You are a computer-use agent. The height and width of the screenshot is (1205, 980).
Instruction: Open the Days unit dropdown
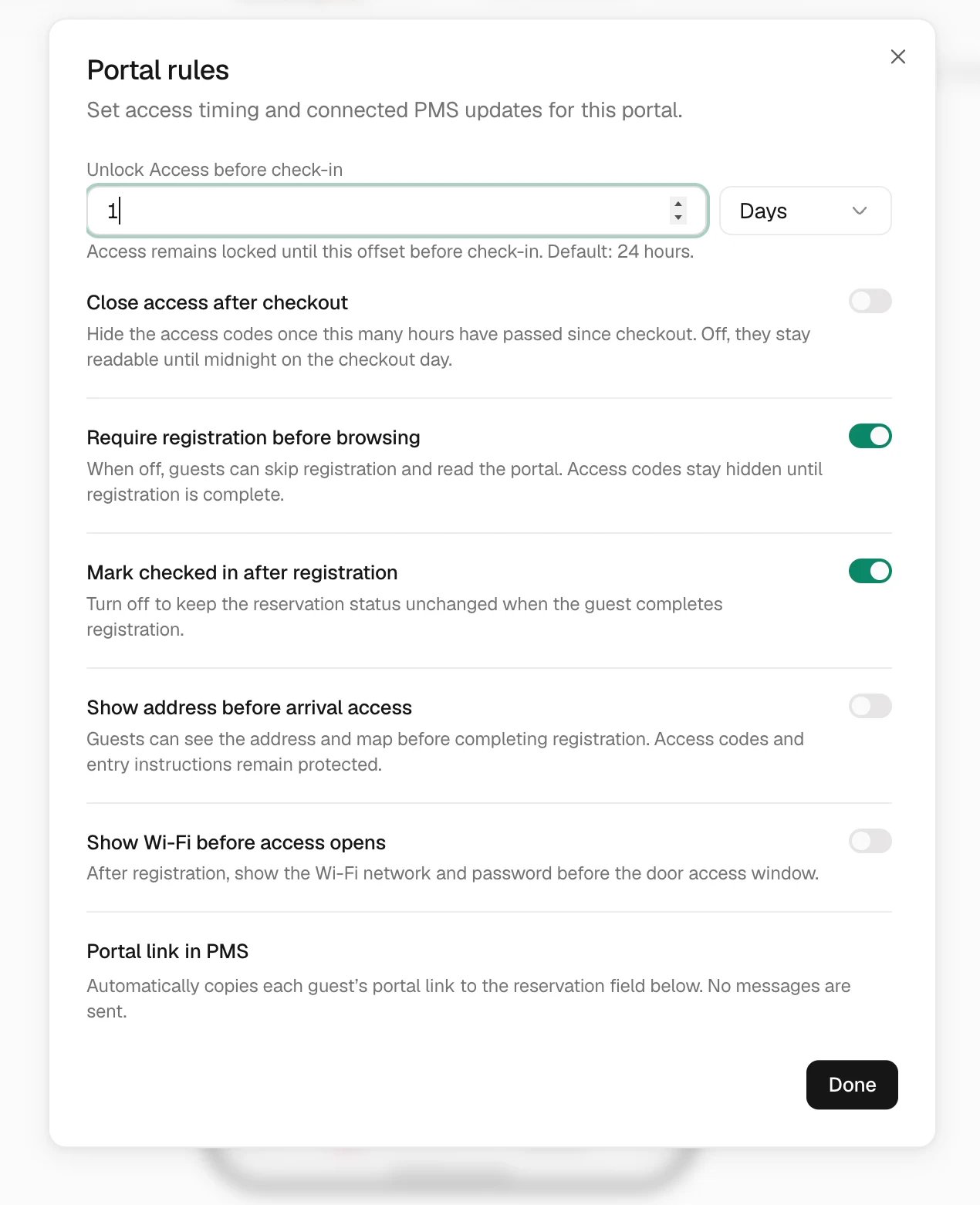805,211
